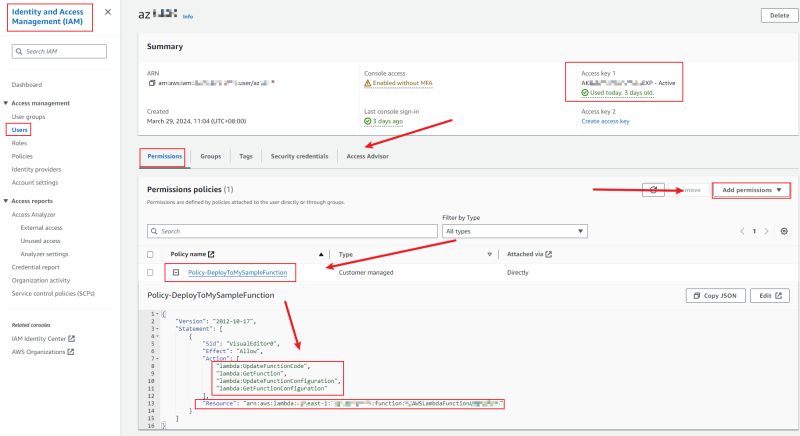This screenshot has height=436, width=800.
Task: Fold the Statement array at line 3
Action: click(x=158, y=329)
